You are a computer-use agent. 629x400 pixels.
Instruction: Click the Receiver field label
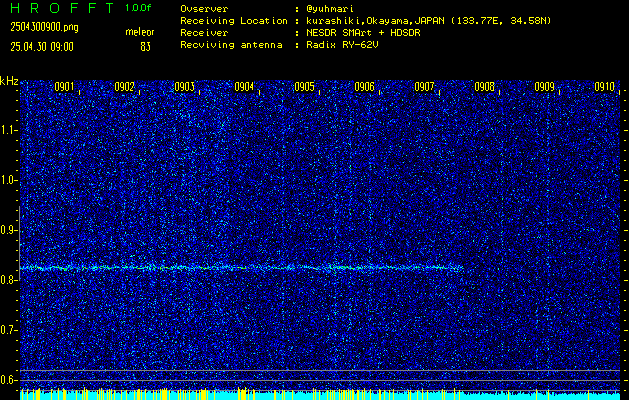[204, 33]
